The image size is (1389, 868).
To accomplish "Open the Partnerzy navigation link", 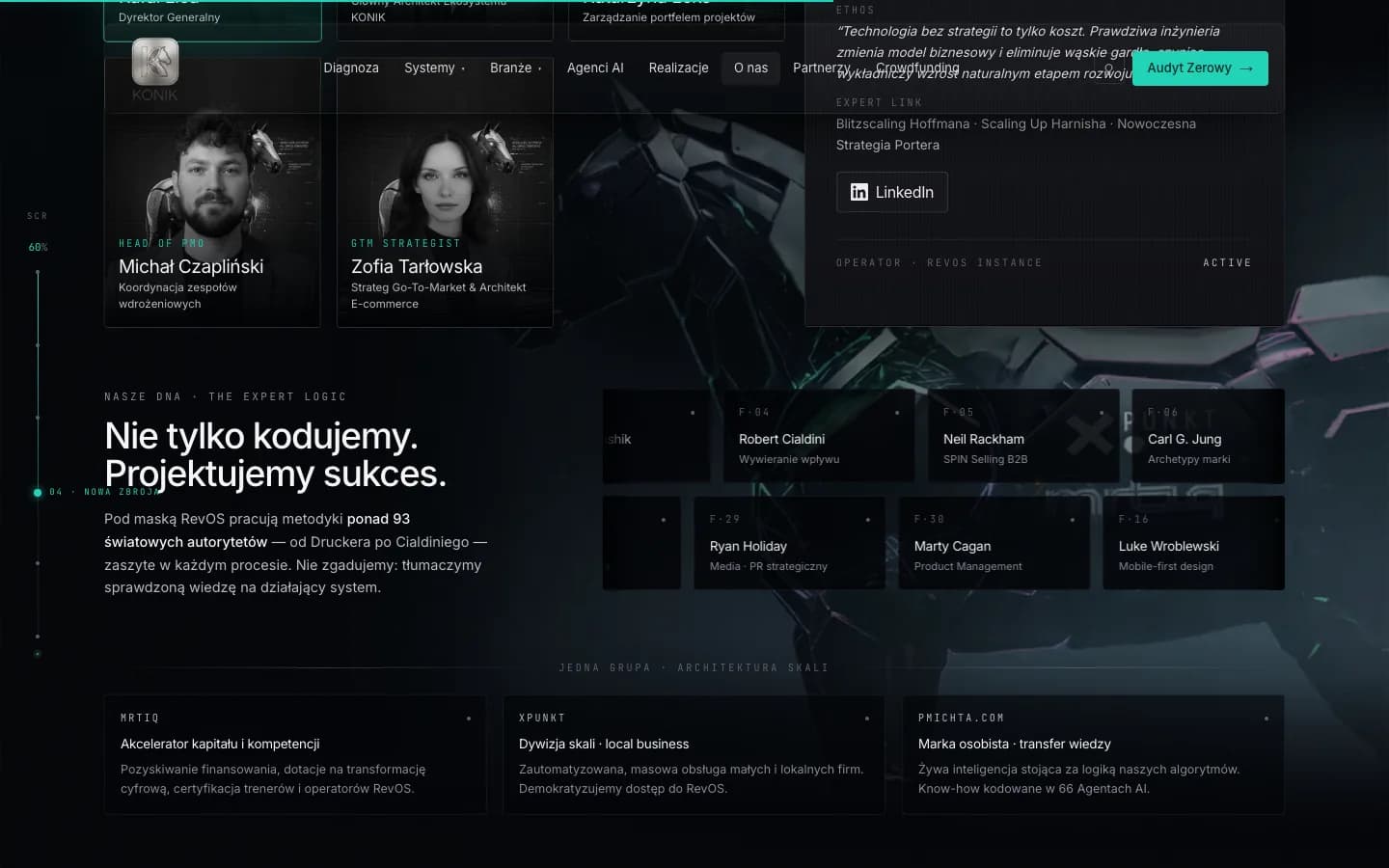I will pos(822,68).
